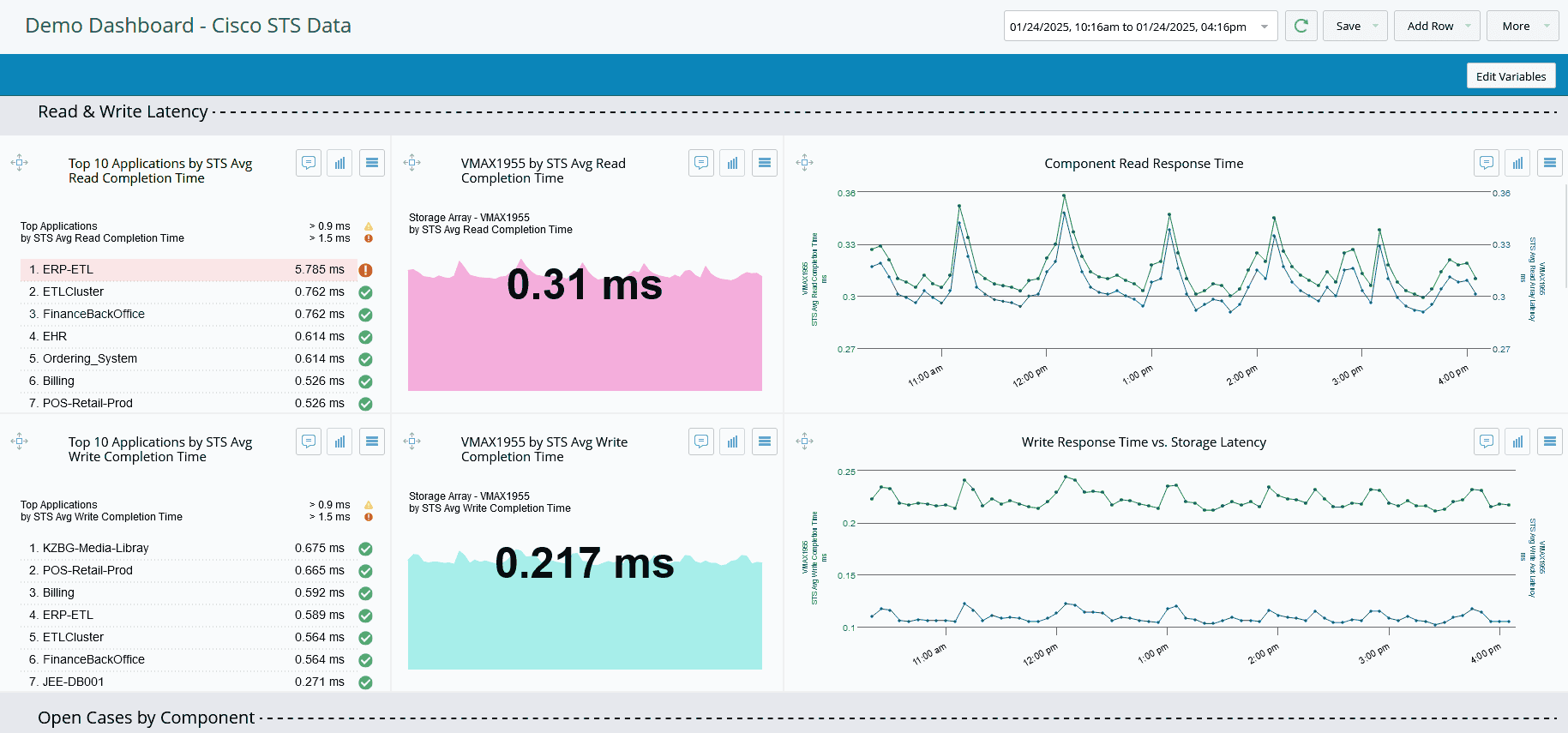1568x733 pixels.
Task: Open comments on VMAX1955 Write Completion Time panel
Action: pyautogui.click(x=701, y=442)
